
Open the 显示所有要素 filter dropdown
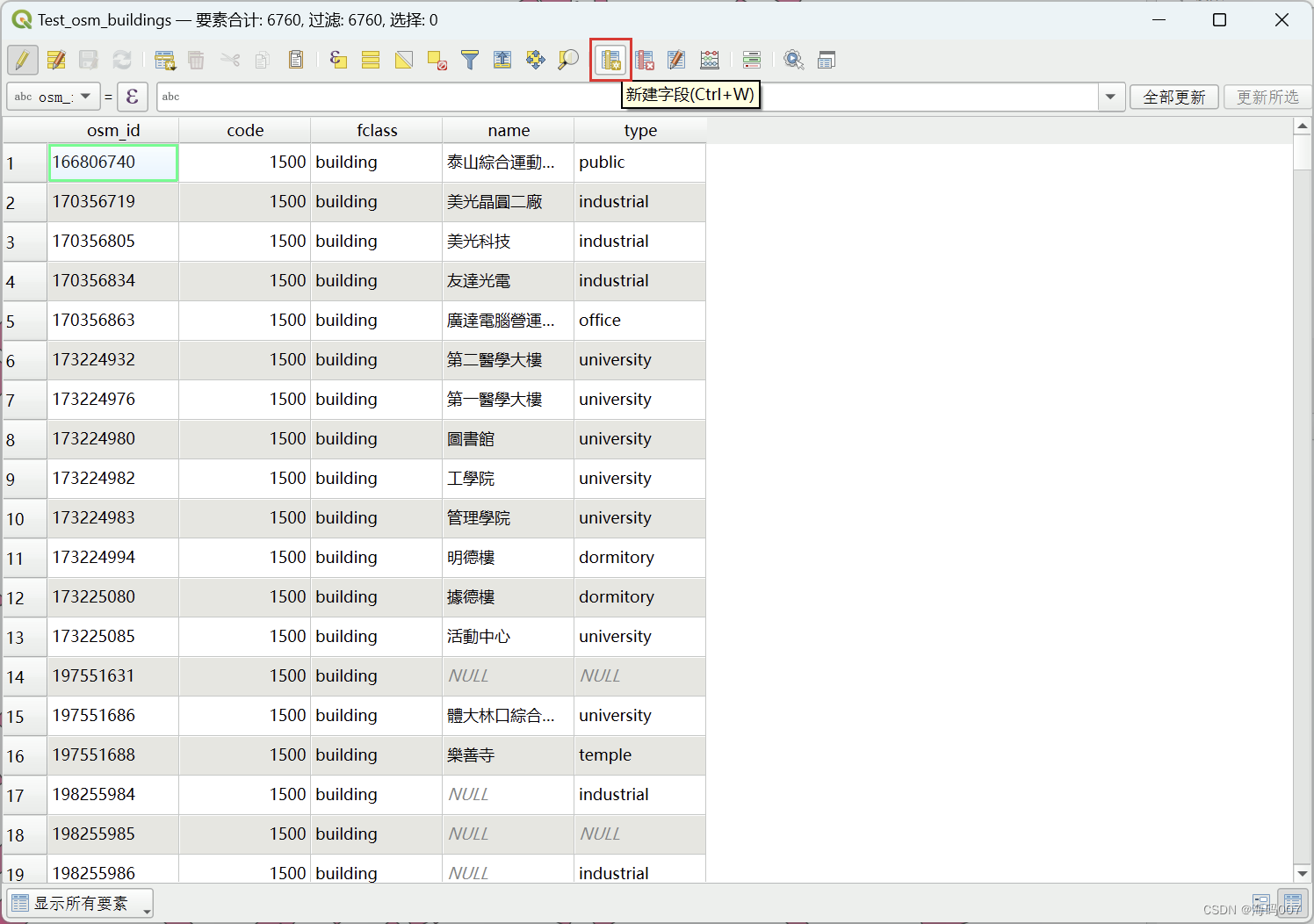tap(80, 903)
